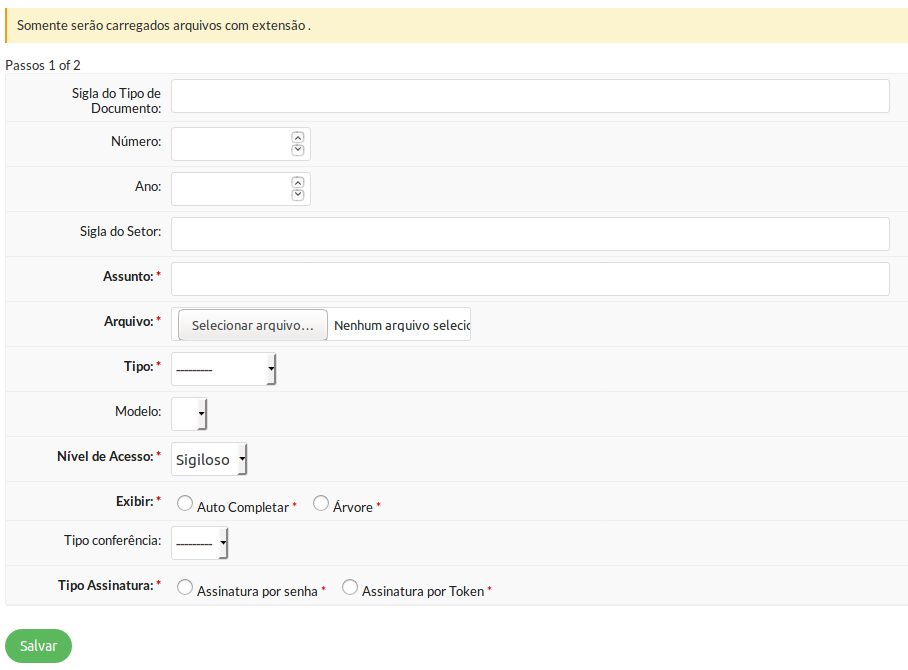This screenshot has width=908, height=670.
Task: Choose Assinatura por Token option
Action: [350, 587]
